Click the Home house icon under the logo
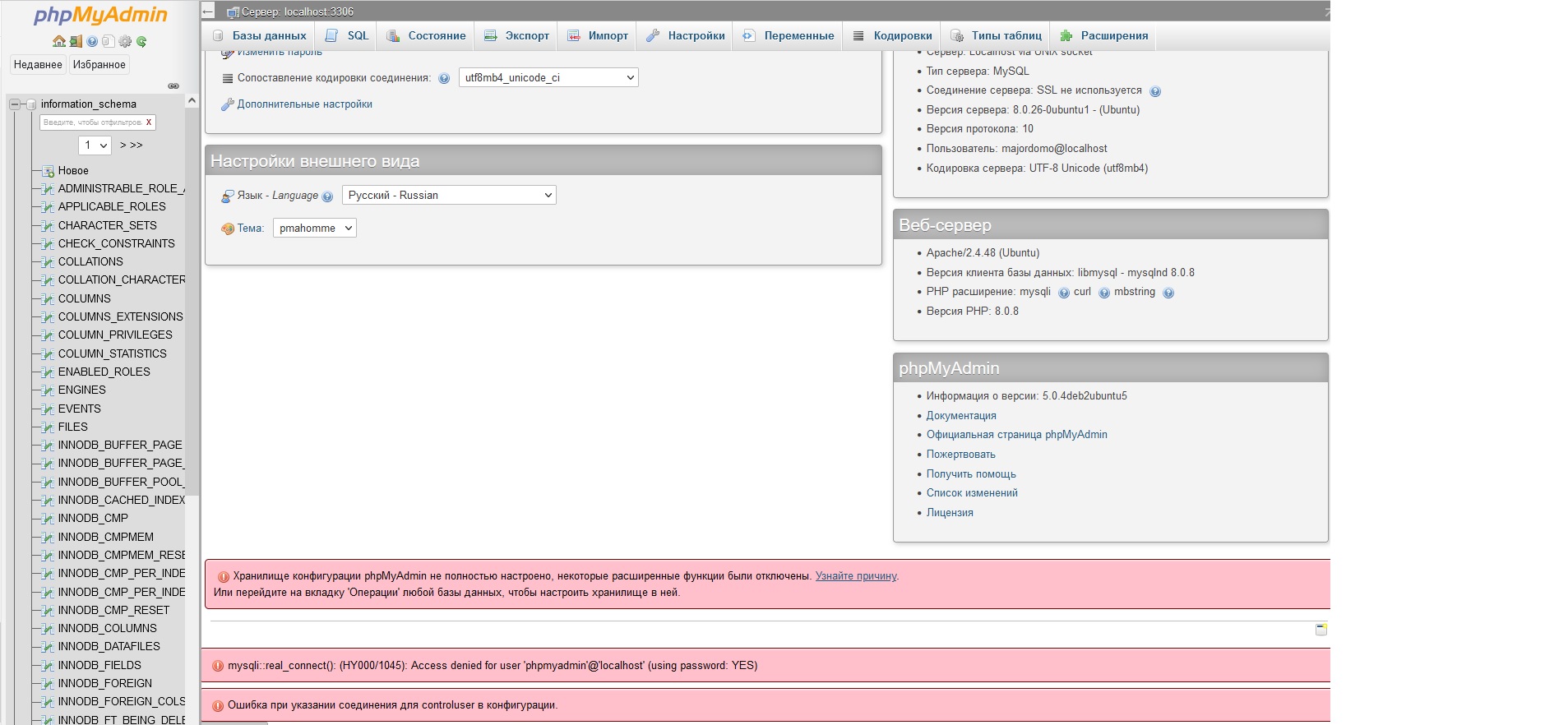This screenshot has height=725, width=1568. point(58,41)
